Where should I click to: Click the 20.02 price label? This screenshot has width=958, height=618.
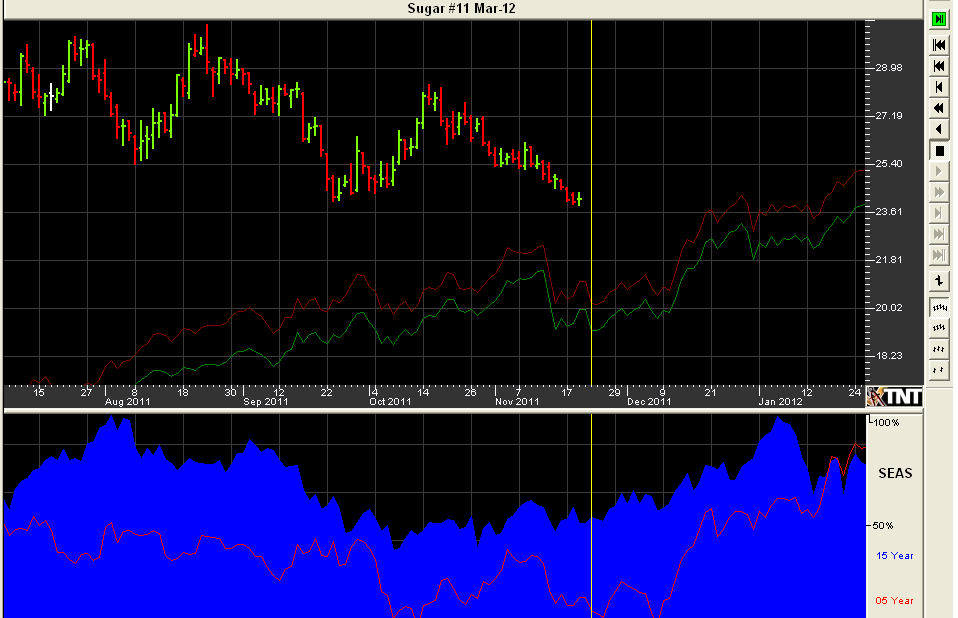pos(888,308)
